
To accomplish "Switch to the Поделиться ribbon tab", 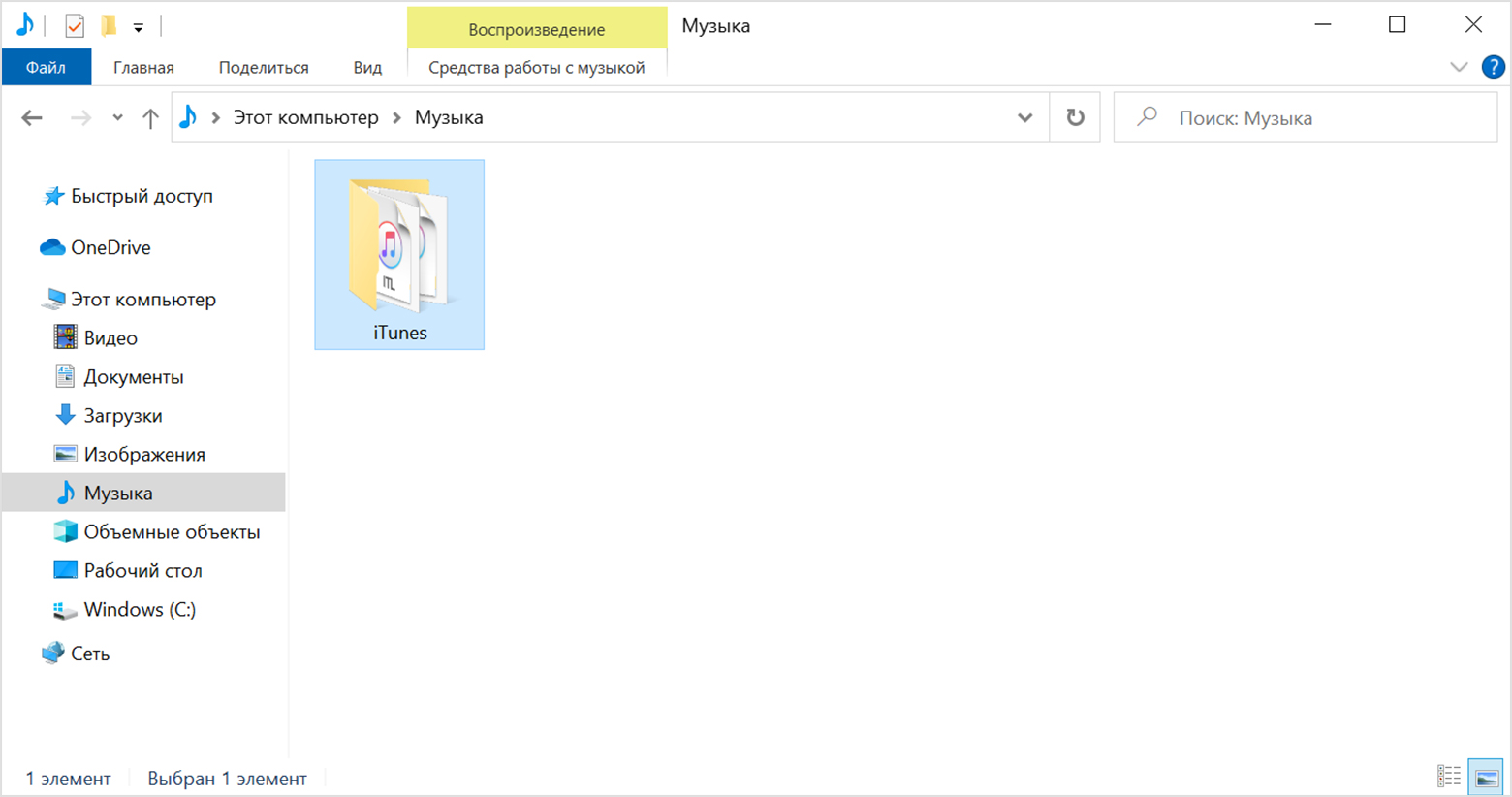I will [264, 67].
